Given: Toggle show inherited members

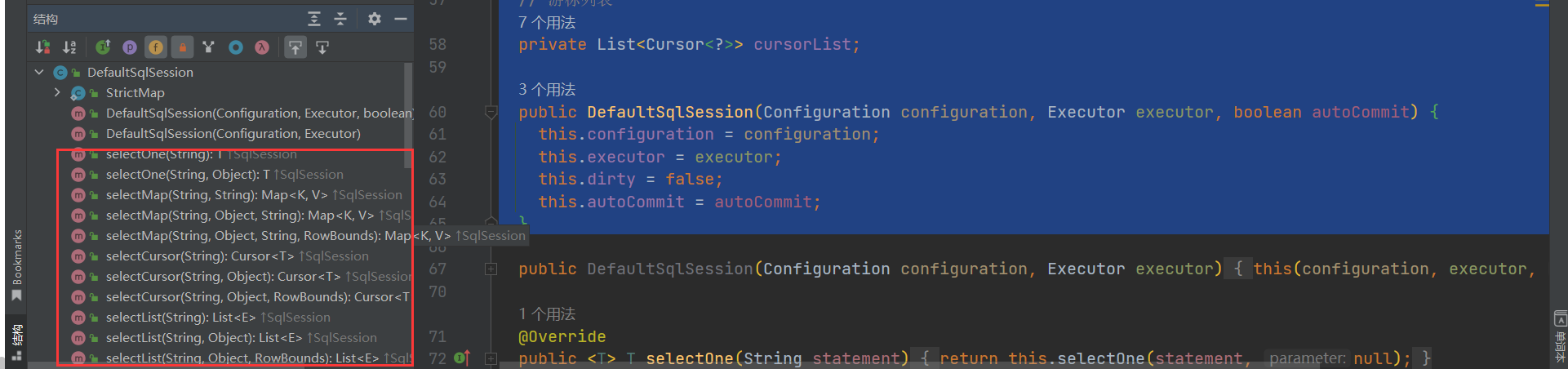Looking at the screenshot, I should [x=103, y=47].
